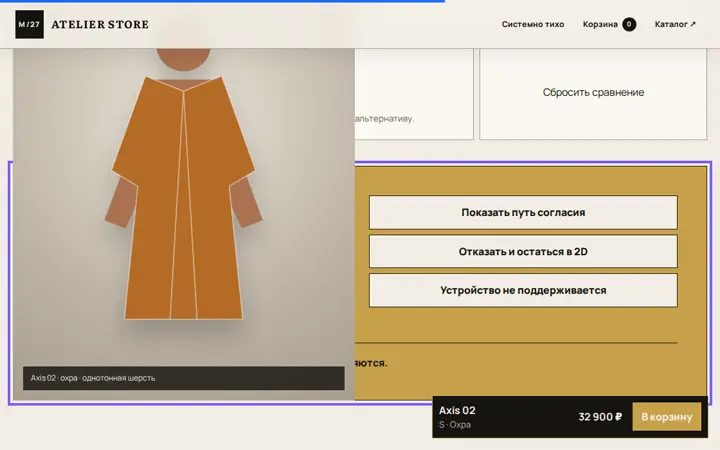Click the 32 900 ₽ price
Viewport: 720px width, 450px height.
pyautogui.click(x=600, y=417)
